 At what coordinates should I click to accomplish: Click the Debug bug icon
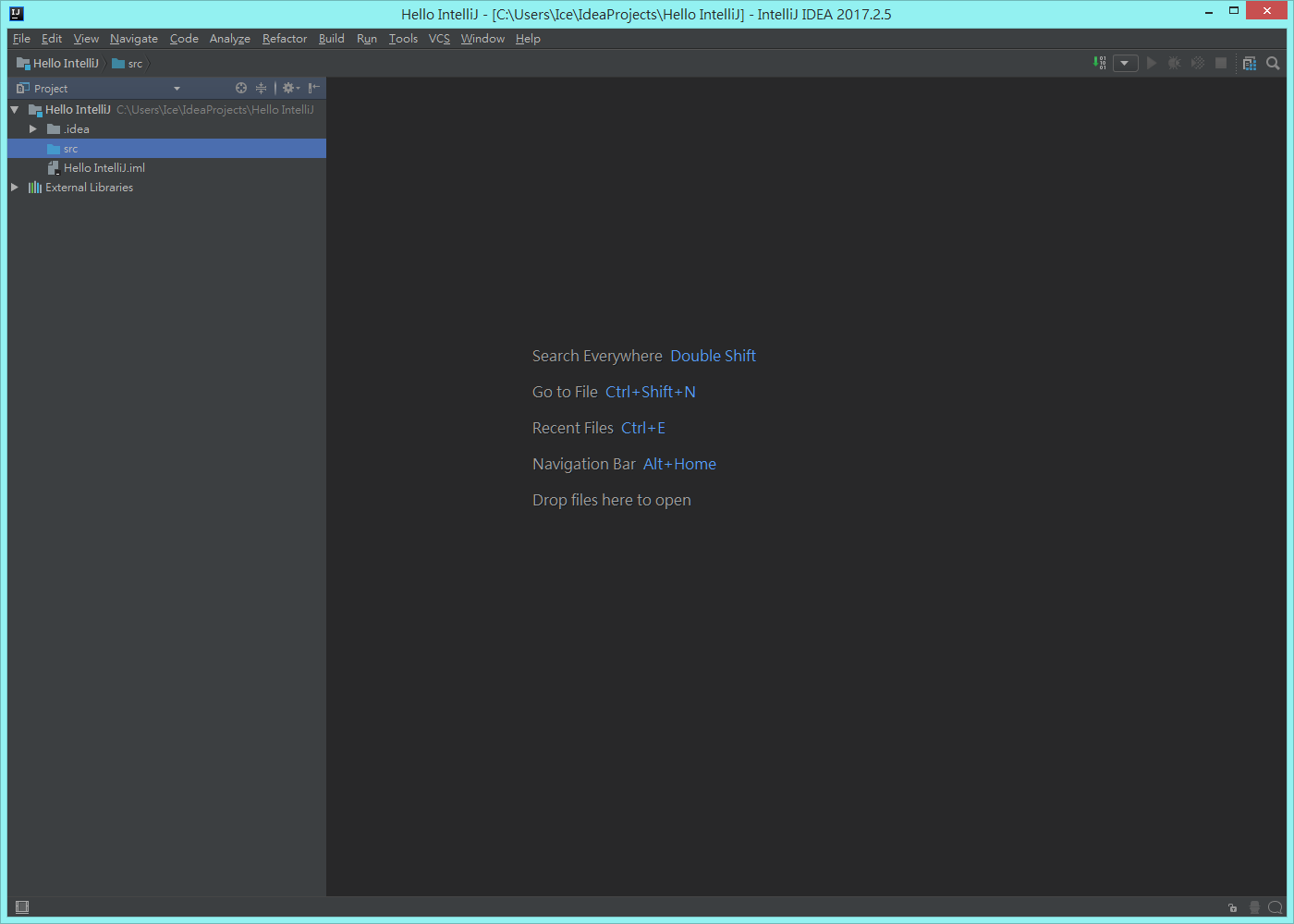(1175, 63)
